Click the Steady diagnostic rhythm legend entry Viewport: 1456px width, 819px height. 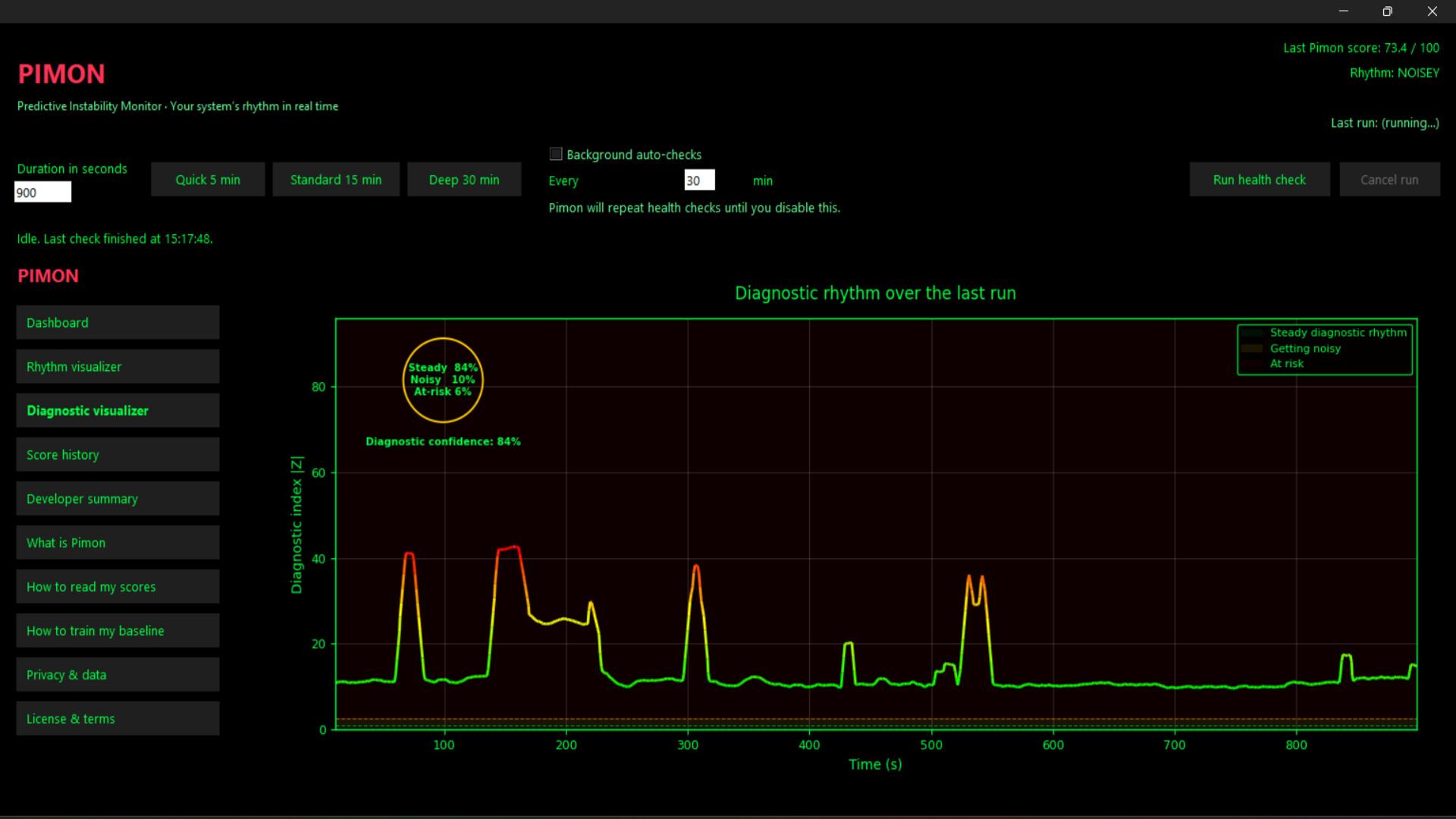(1338, 332)
